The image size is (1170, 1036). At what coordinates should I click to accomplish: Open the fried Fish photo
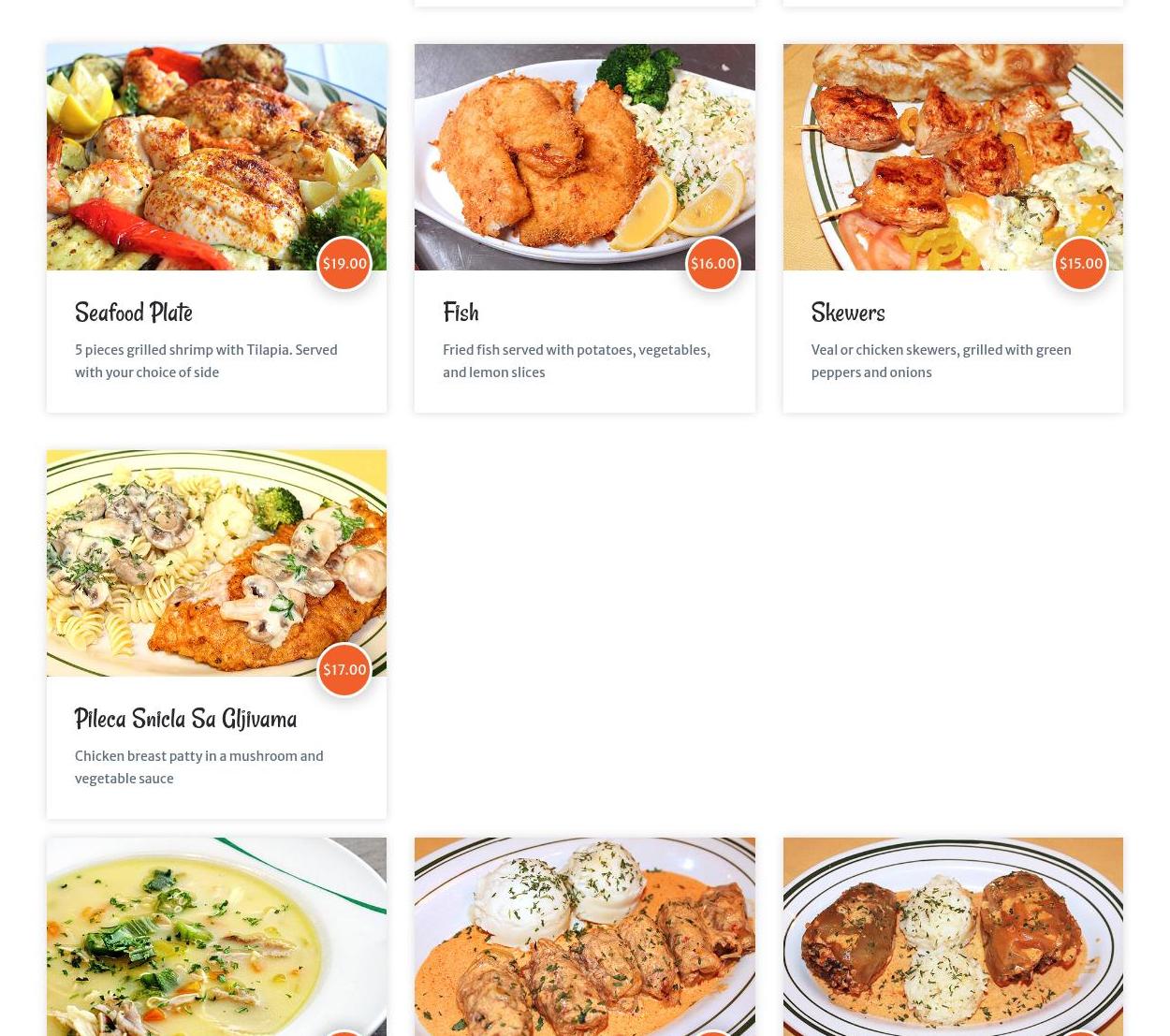[x=584, y=157]
